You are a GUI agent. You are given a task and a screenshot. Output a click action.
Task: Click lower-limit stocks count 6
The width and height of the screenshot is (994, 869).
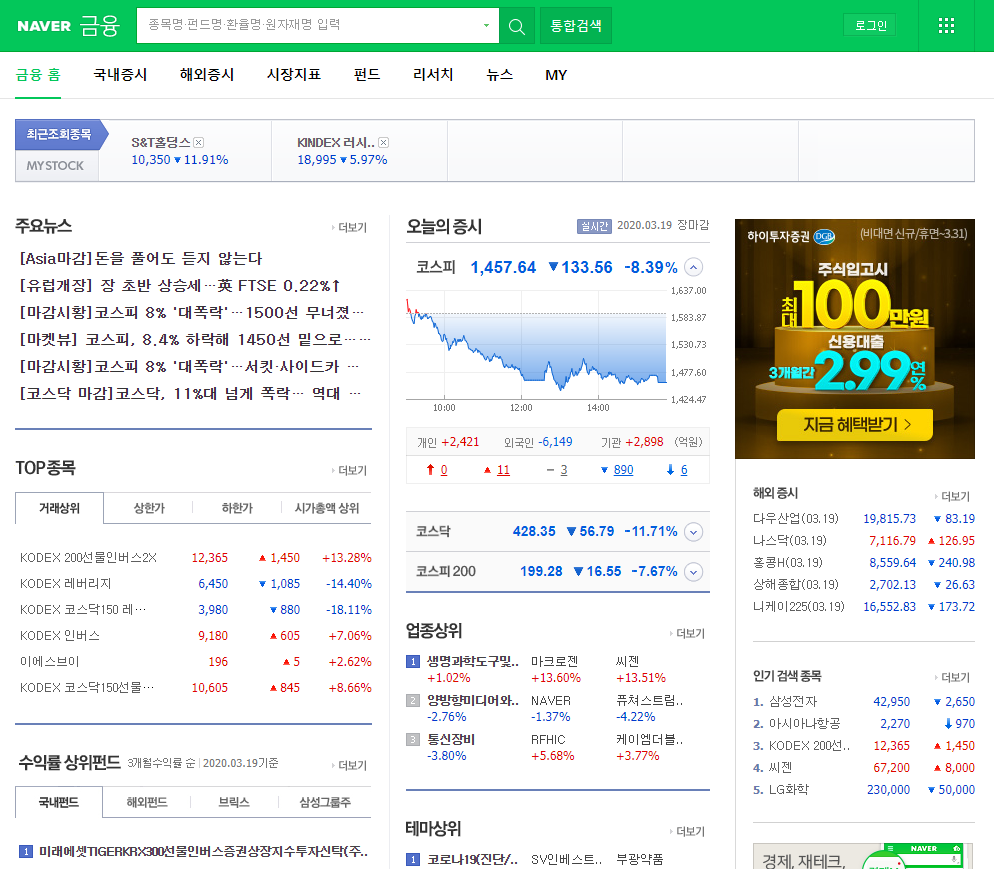(x=684, y=470)
